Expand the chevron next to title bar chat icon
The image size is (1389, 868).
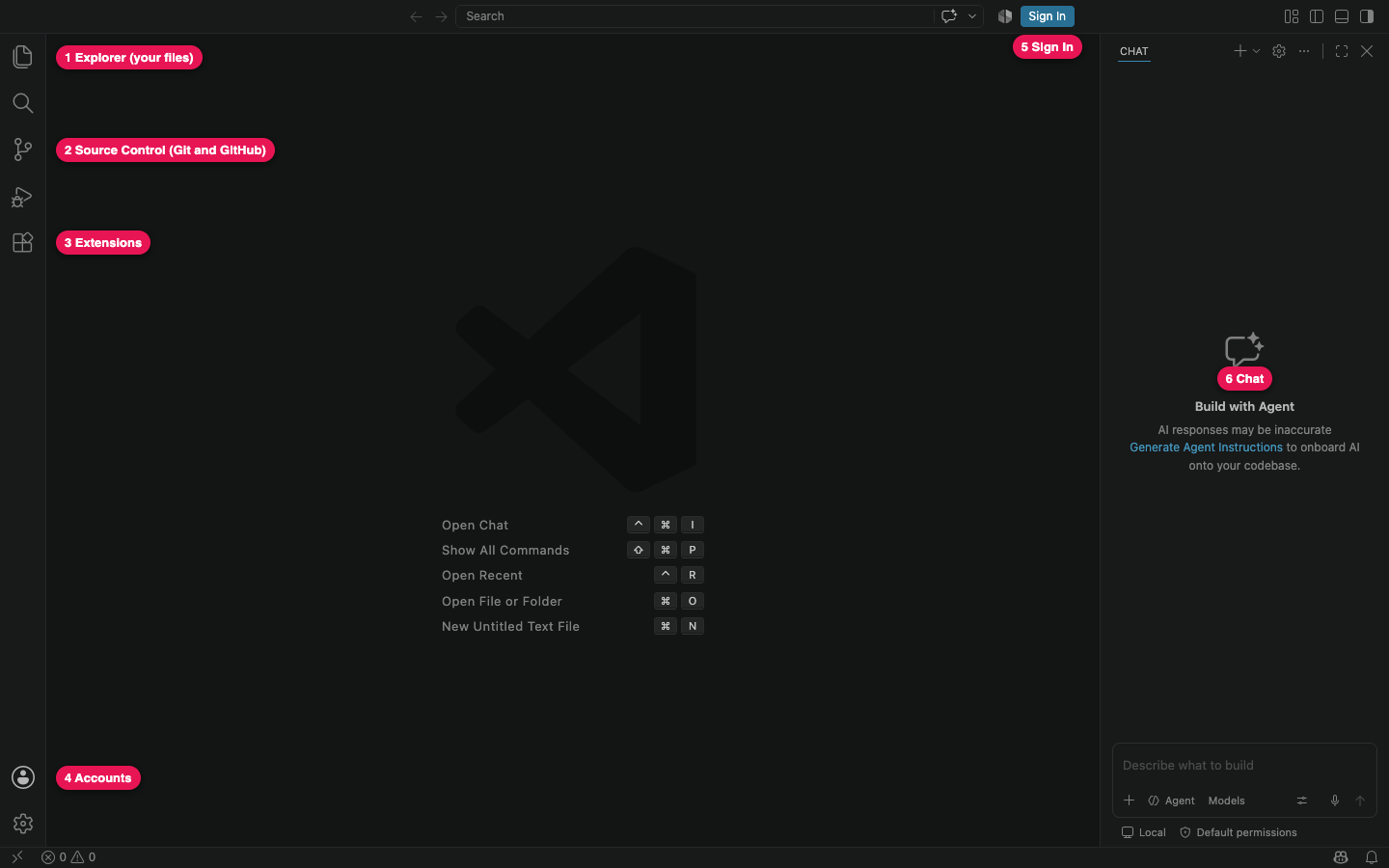pos(972,16)
